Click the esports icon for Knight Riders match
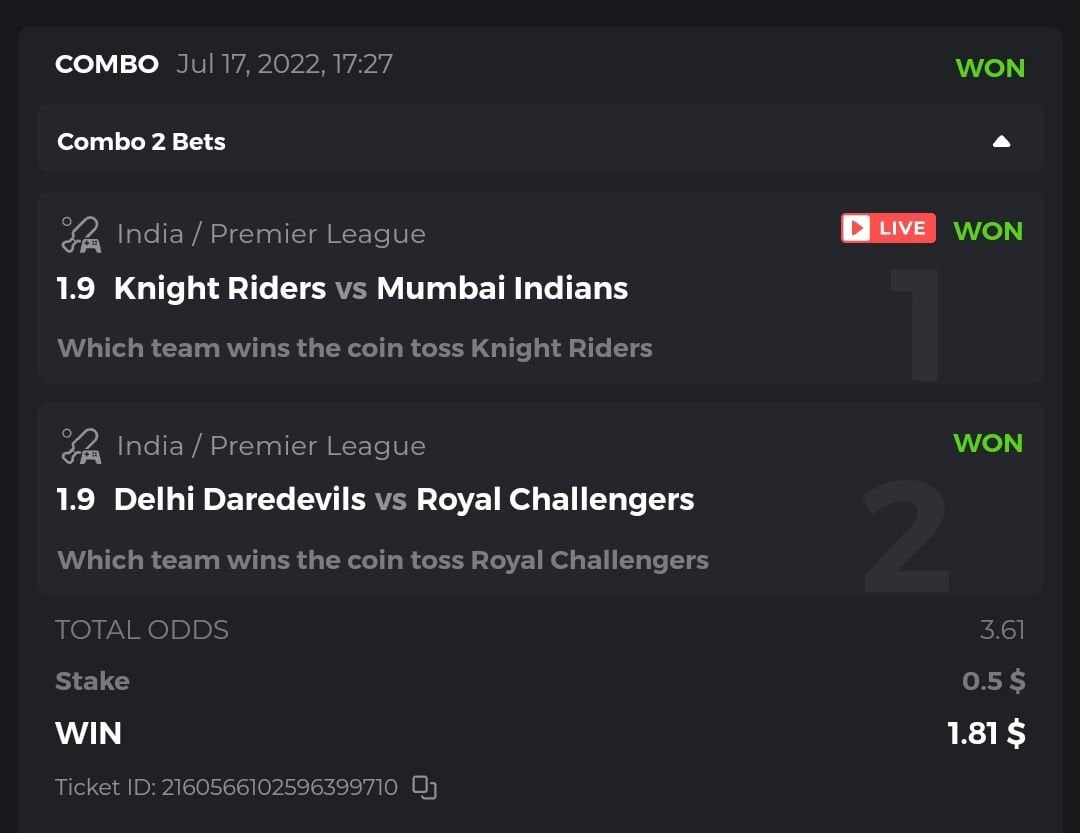Screen dimensions: 1080x833 (80, 234)
